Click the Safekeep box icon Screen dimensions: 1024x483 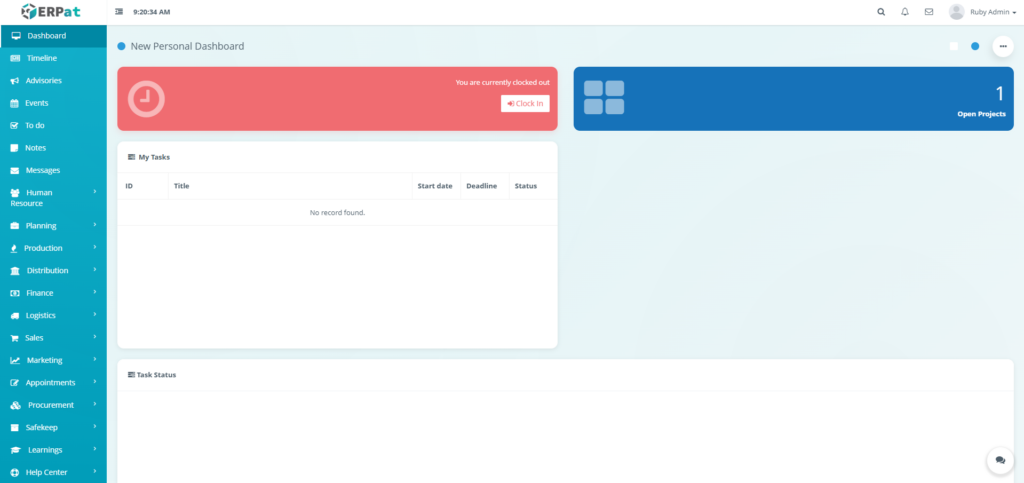click(x=14, y=428)
